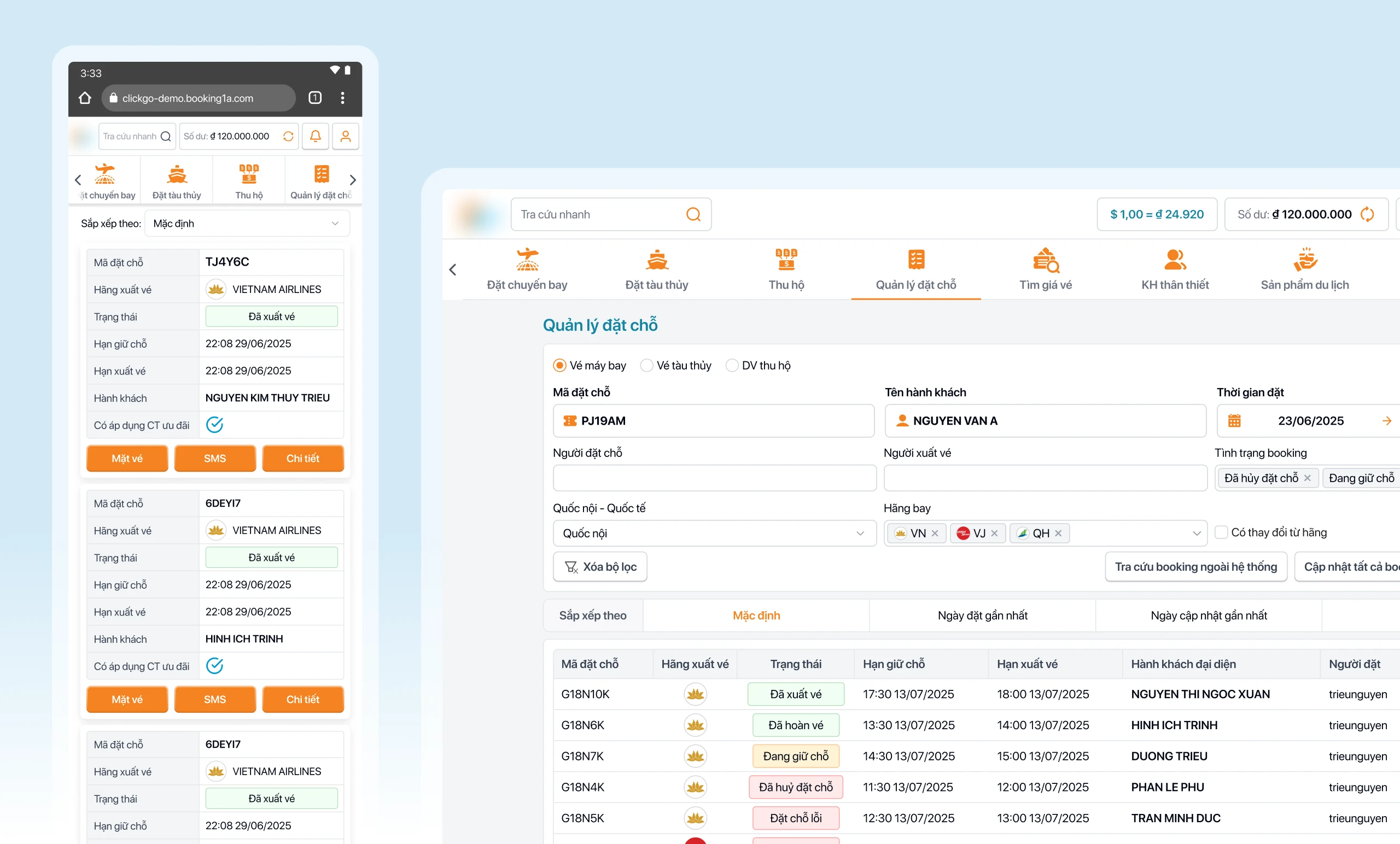Remove the VJ airline tag
The width and height of the screenshot is (1400, 844).
(994, 534)
